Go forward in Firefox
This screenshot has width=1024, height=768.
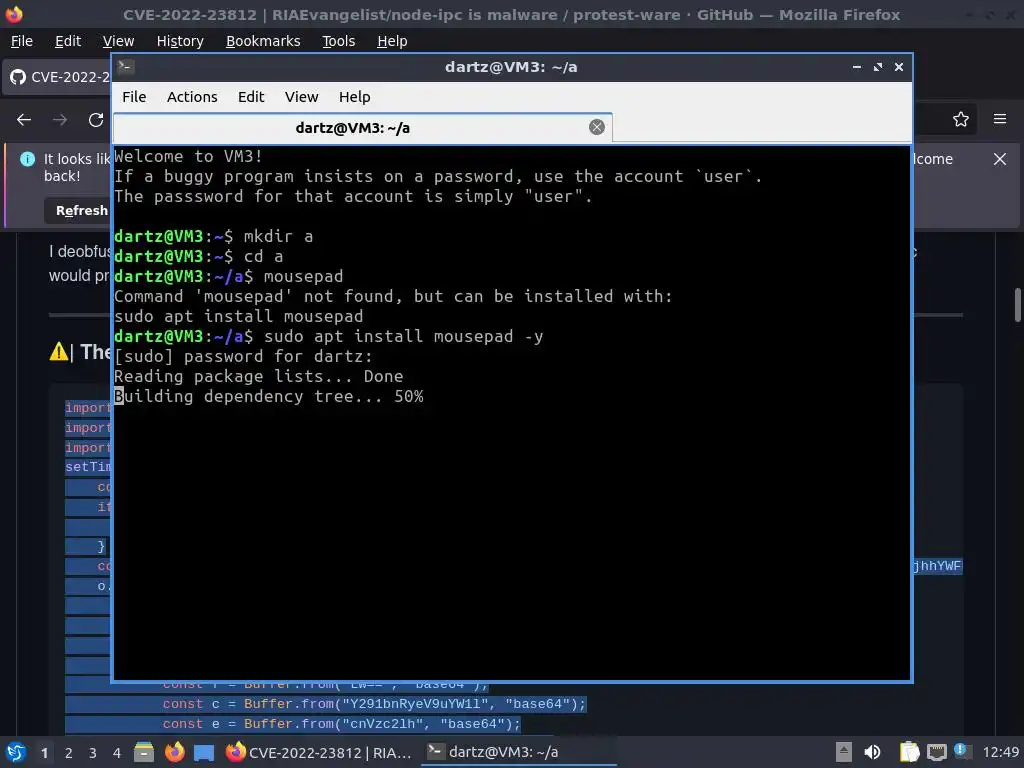(x=60, y=120)
